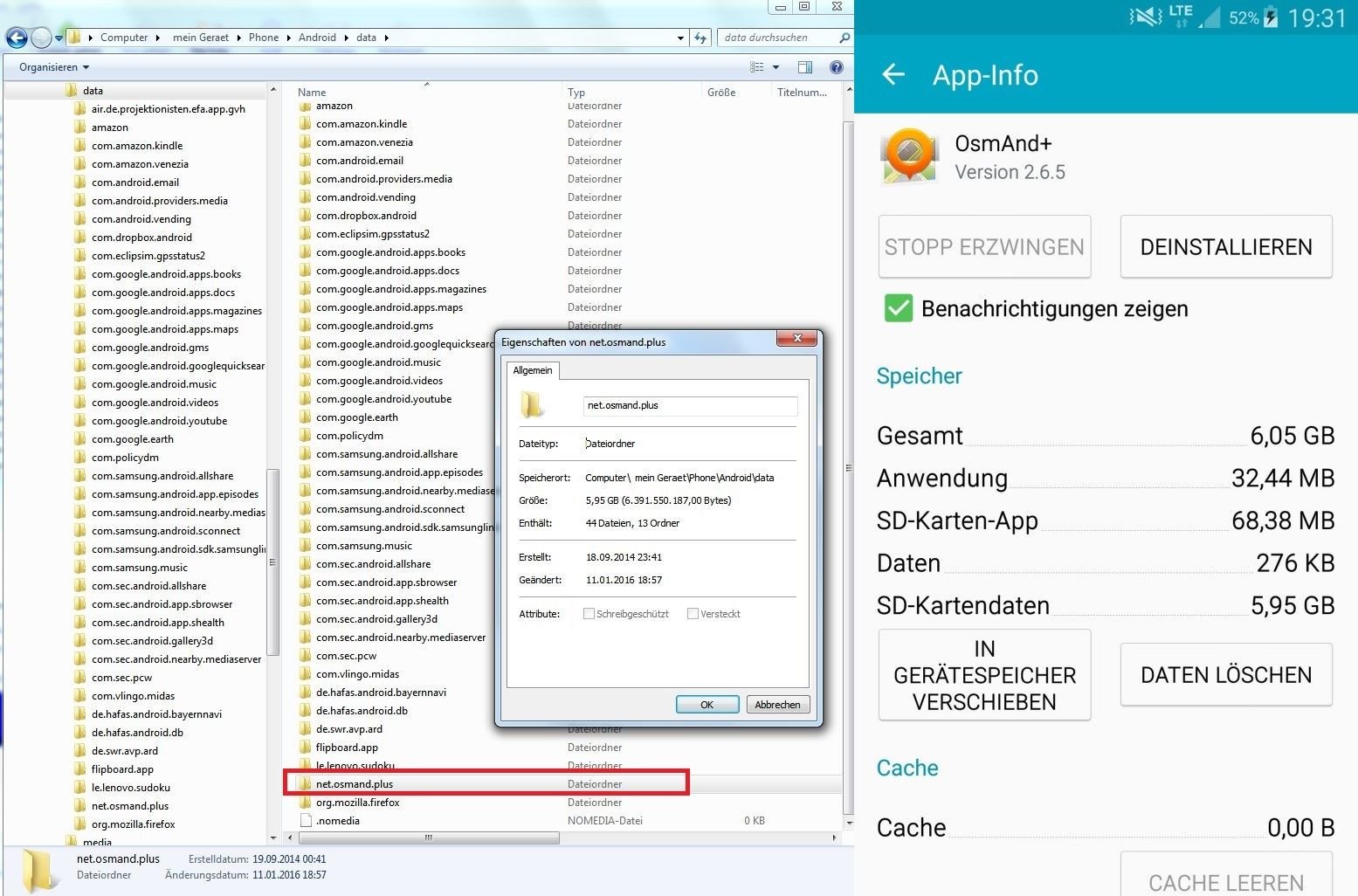Toggle the Explorer preview pane icon
This screenshot has height=896, width=1358.
(x=805, y=67)
